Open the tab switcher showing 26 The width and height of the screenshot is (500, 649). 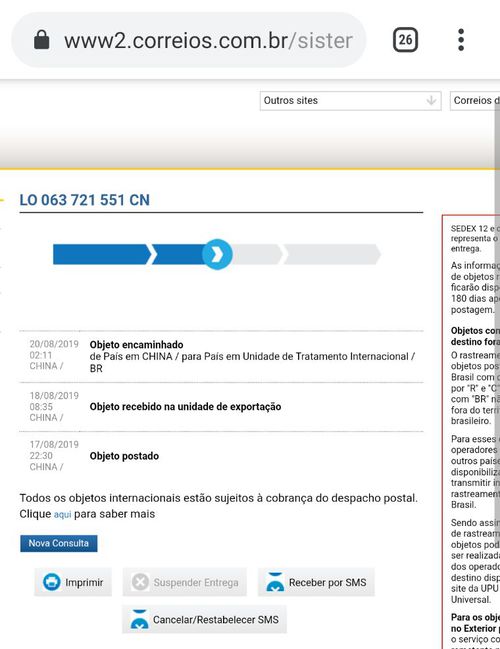point(405,40)
